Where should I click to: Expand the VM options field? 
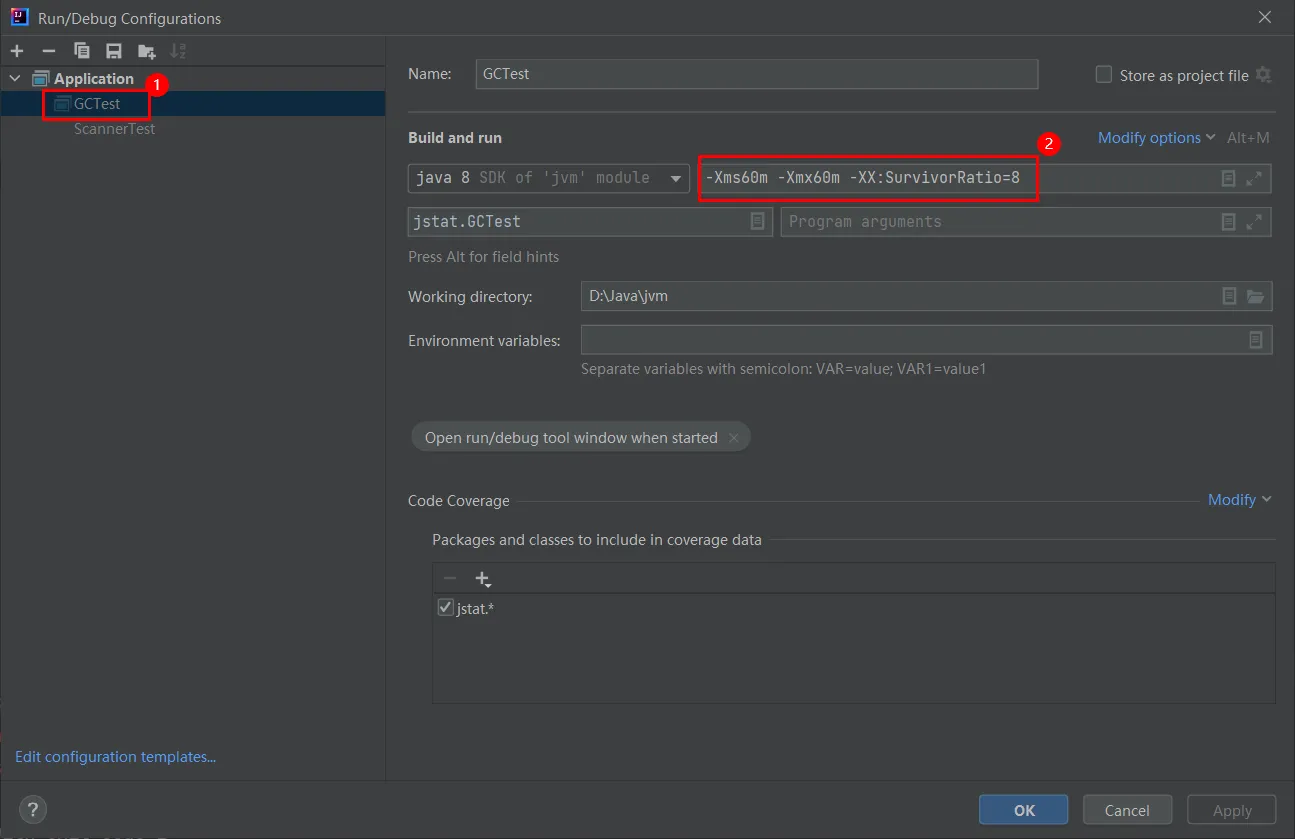pos(1254,178)
